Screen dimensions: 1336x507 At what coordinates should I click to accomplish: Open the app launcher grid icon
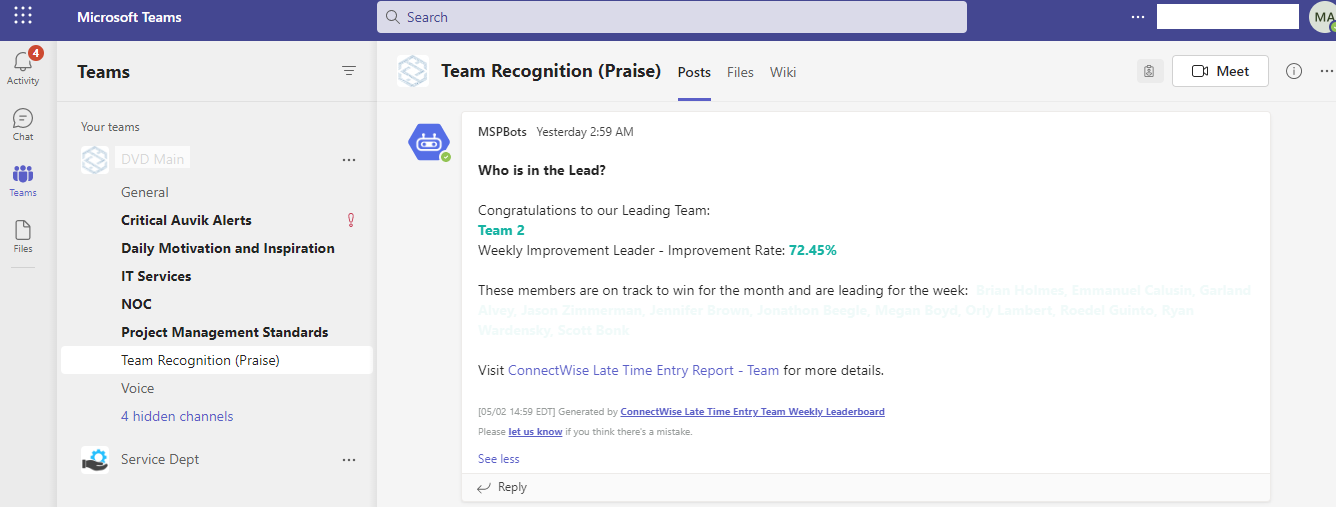23,17
